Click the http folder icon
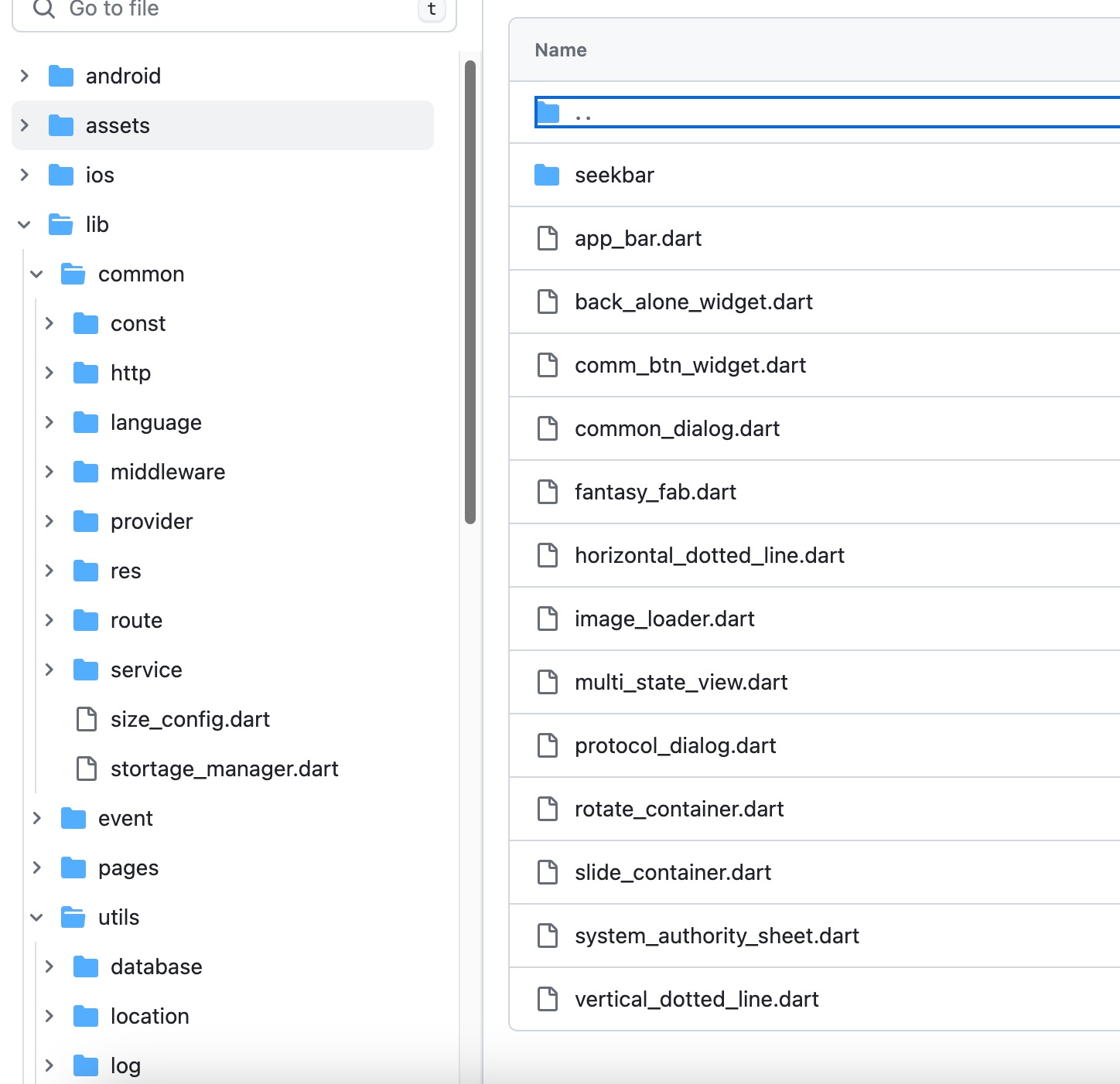The height and width of the screenshot is (1084, 1120). (86, 373)
